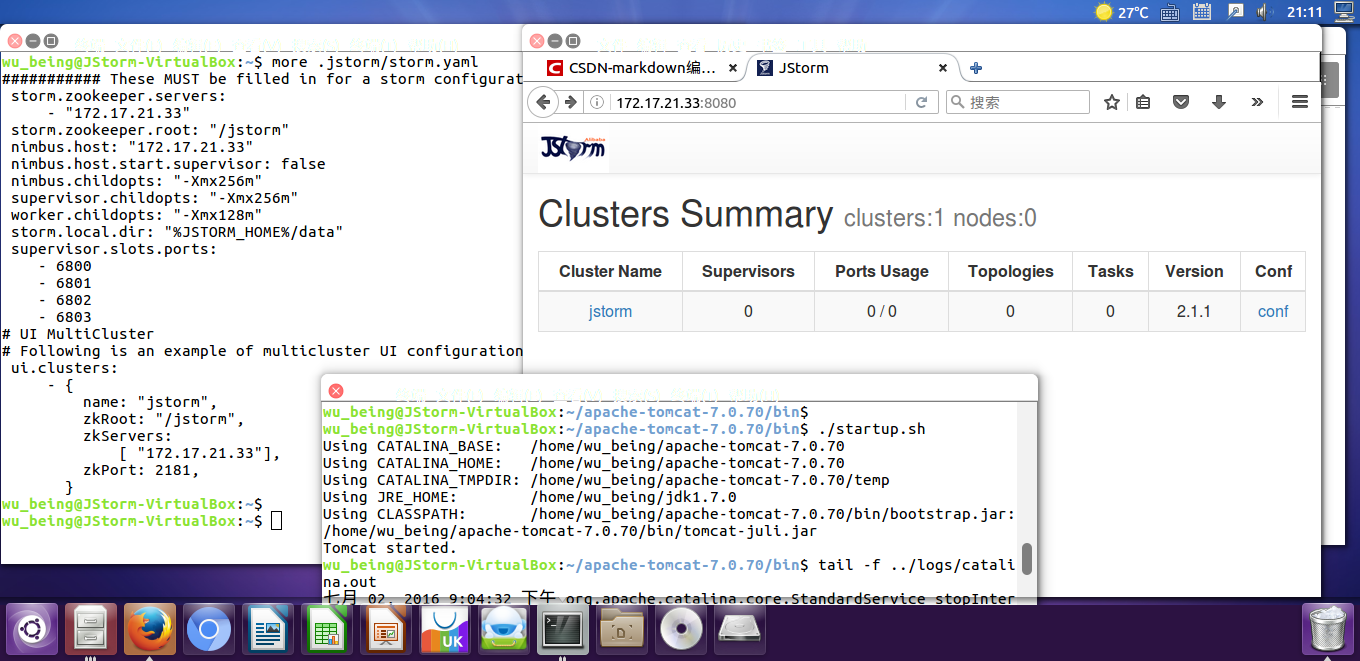Image resolution: width=1360 pixels, height=661 pixels.
Task: Open the network connection indicator
Action: click(1236, 12)
